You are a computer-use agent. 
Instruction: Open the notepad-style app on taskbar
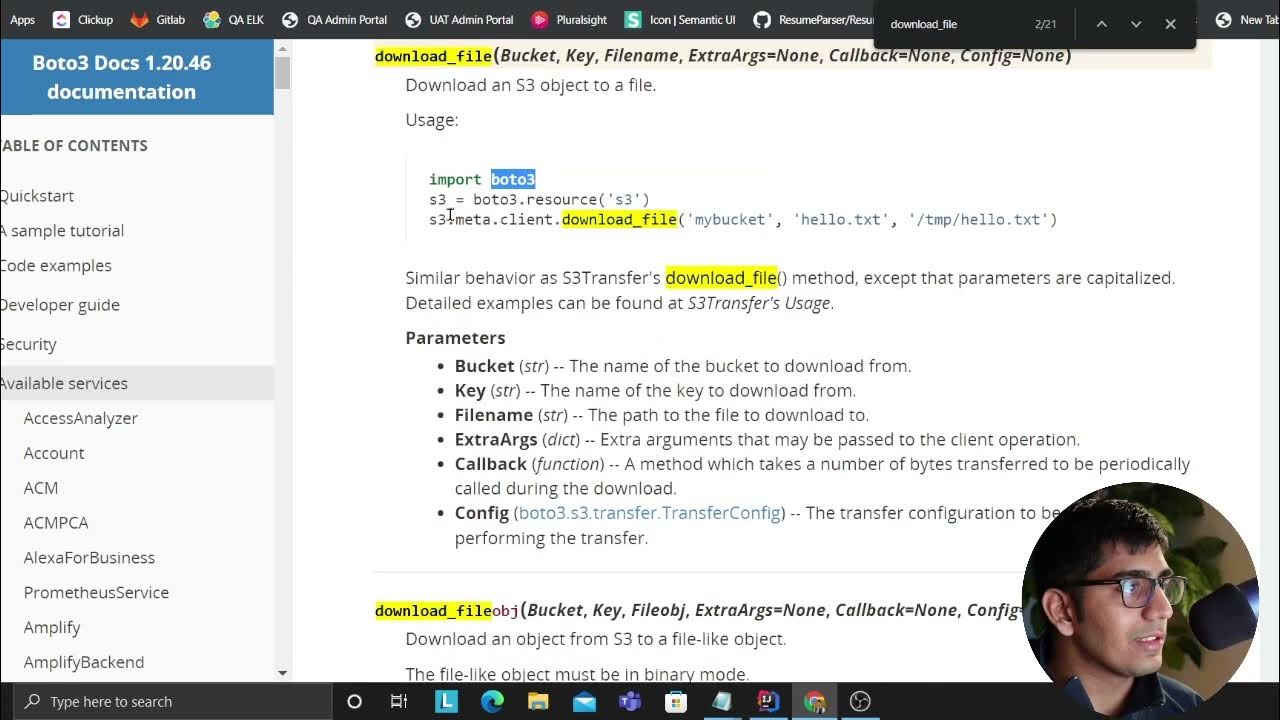tap(722, 702)
